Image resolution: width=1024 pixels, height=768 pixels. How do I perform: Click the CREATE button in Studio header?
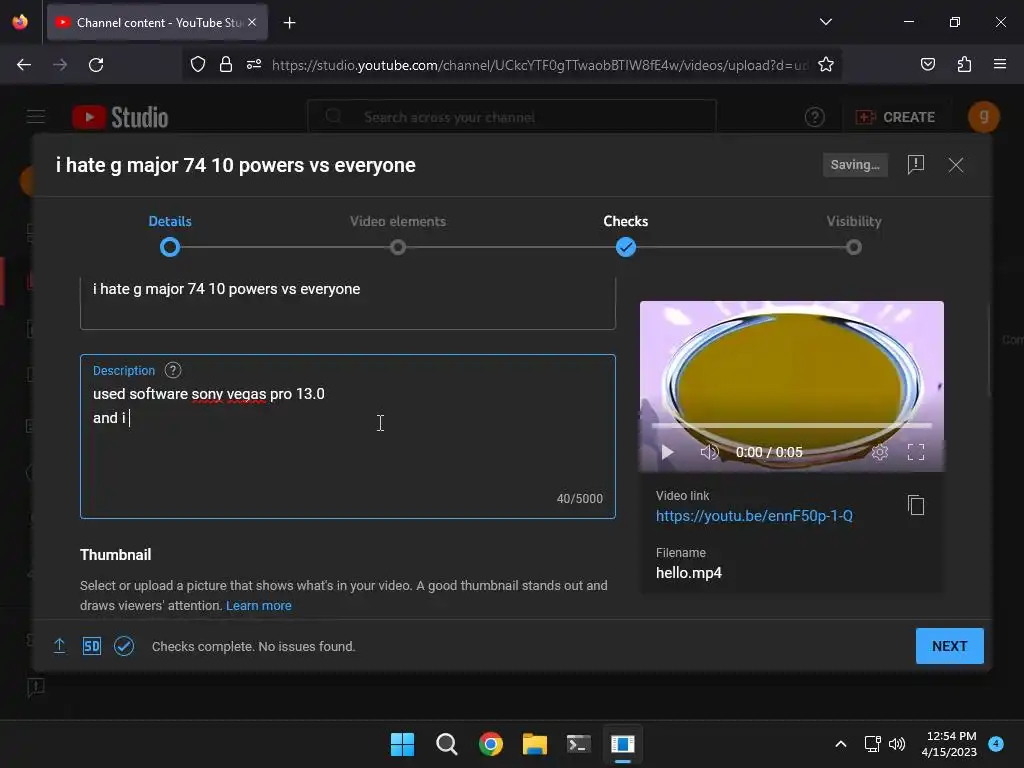click(895, 117)
